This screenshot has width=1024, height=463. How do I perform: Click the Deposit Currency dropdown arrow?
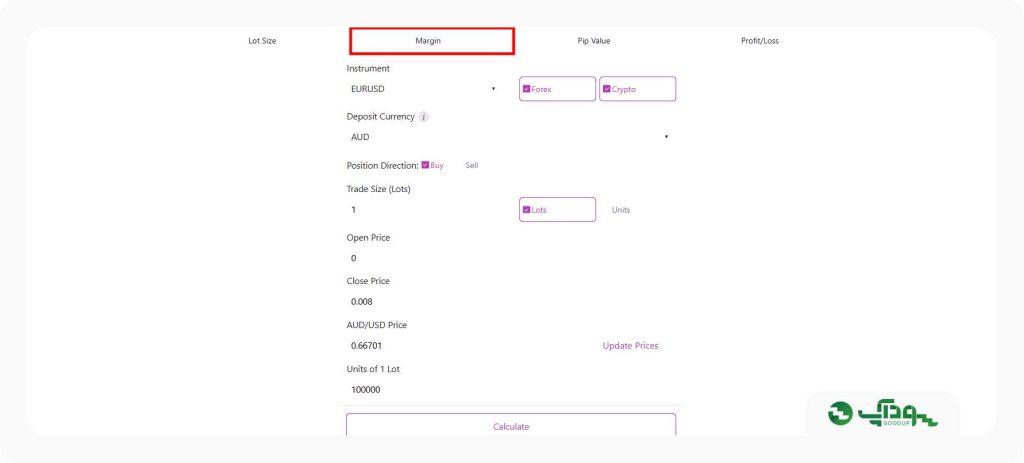coord(666,137)
